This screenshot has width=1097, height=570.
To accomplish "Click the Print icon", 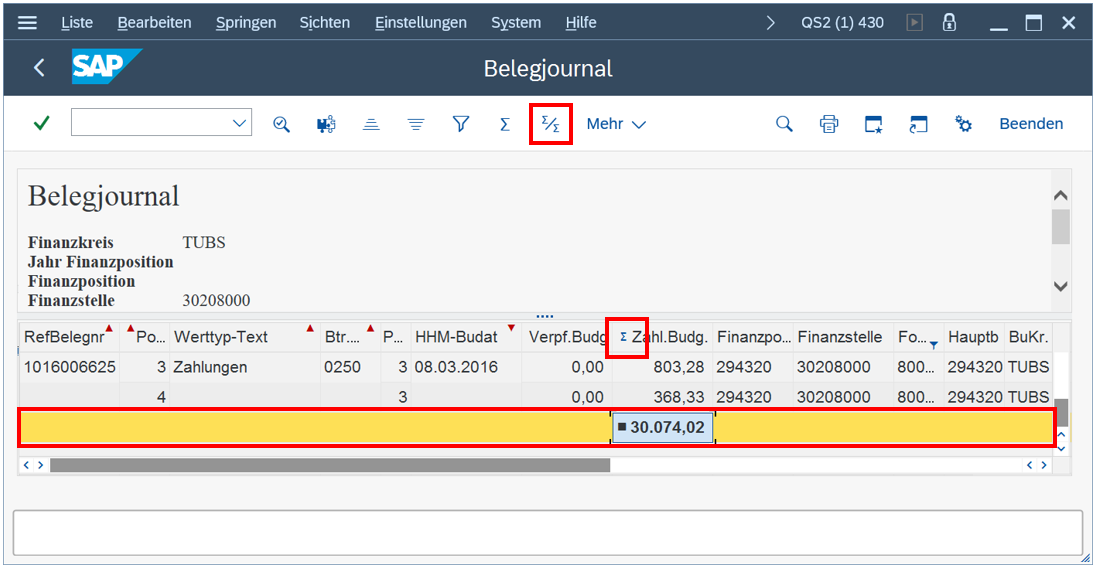I will click(829, 124).
